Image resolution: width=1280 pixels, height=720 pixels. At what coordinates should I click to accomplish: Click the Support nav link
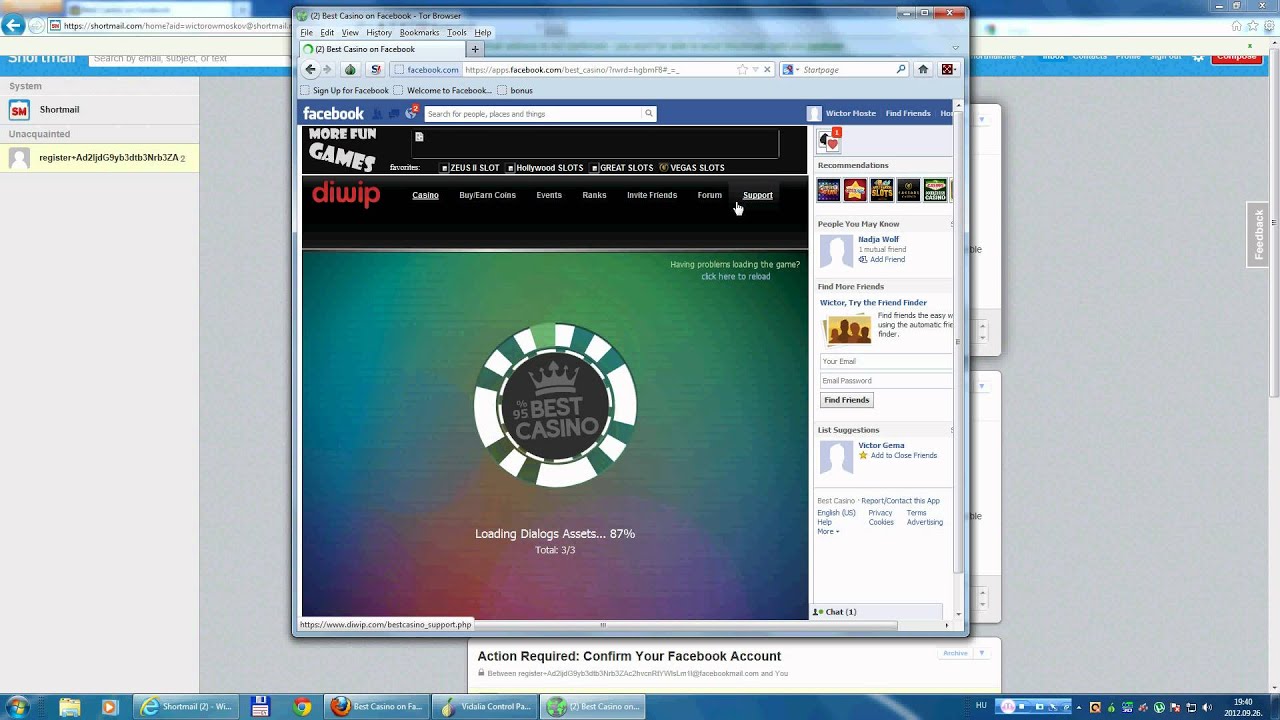click(x=757, y=195)
